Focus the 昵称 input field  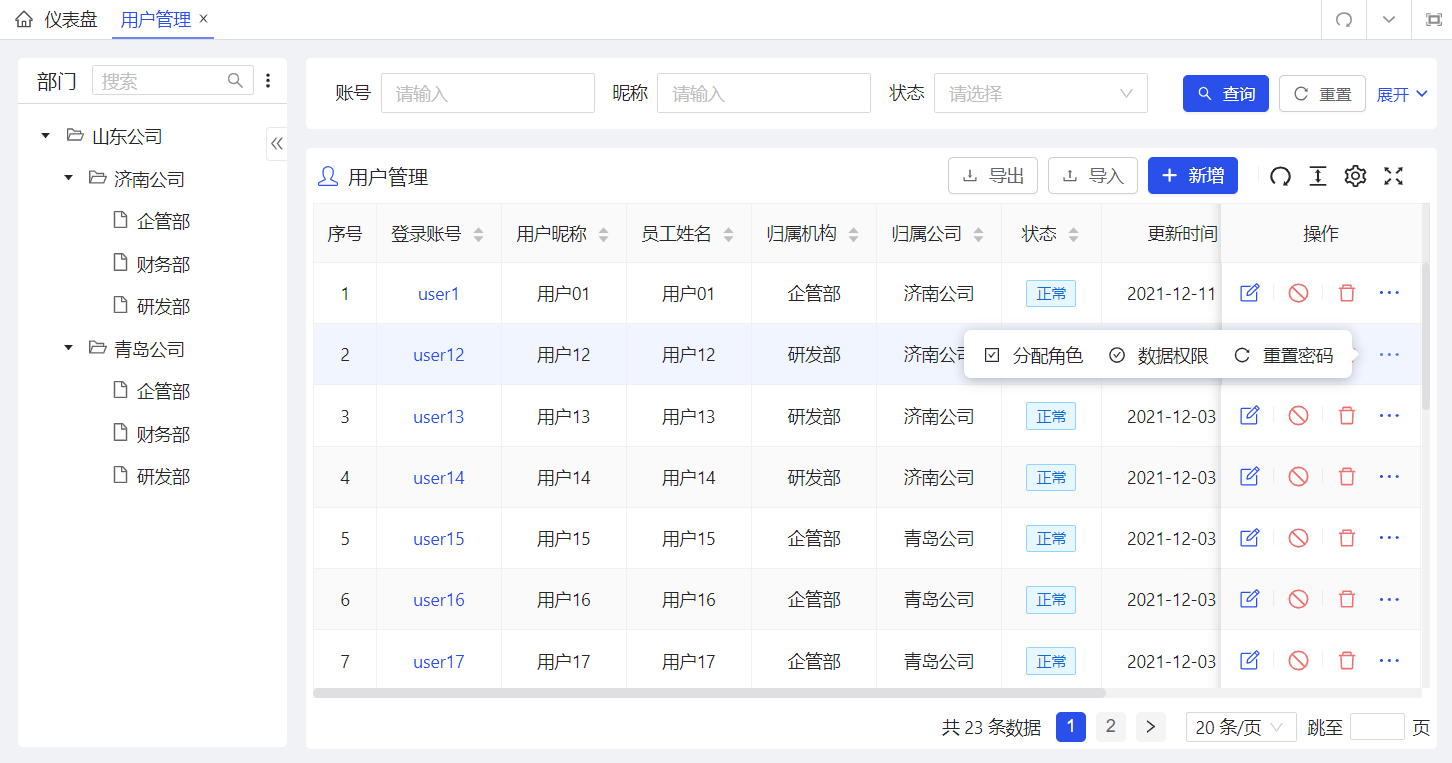(764, 93)
